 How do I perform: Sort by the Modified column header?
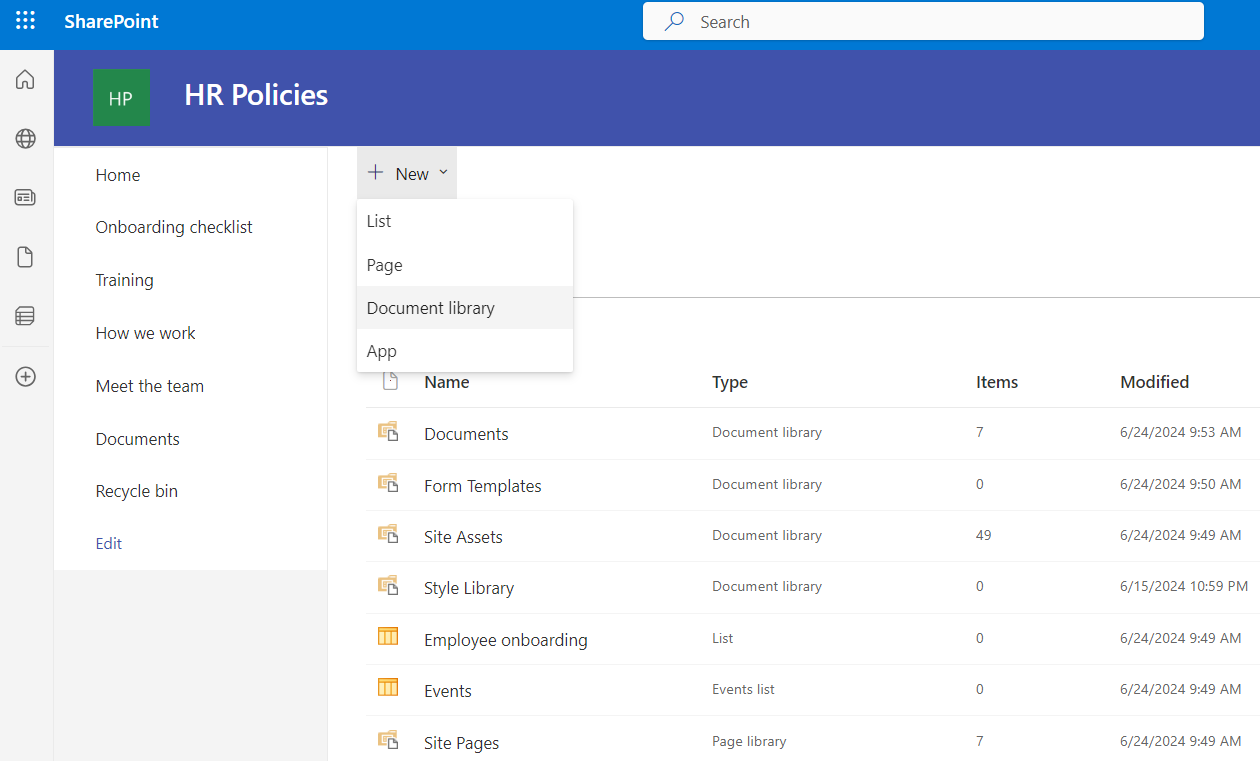click(x=1155, y=382)
